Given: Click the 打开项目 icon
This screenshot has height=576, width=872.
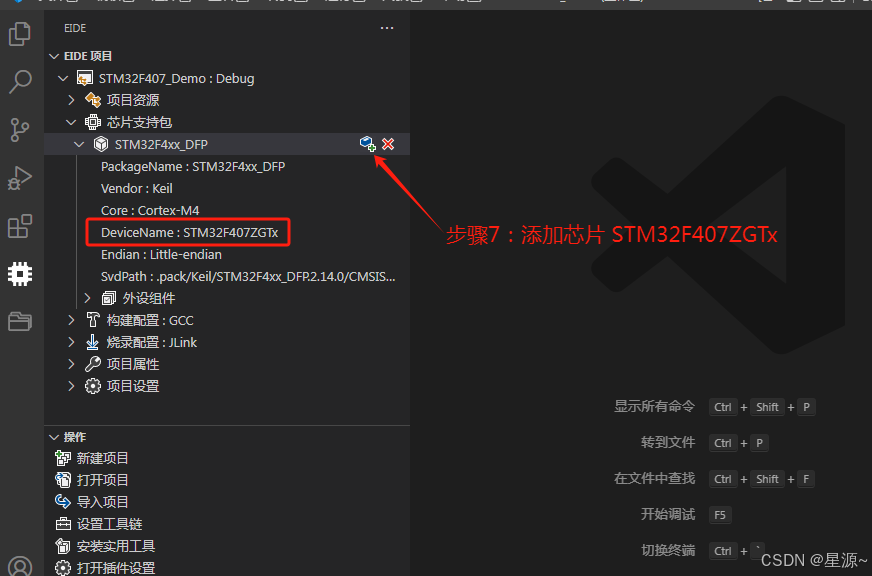Looking at the screenshot, I should [x=63, y=480].
